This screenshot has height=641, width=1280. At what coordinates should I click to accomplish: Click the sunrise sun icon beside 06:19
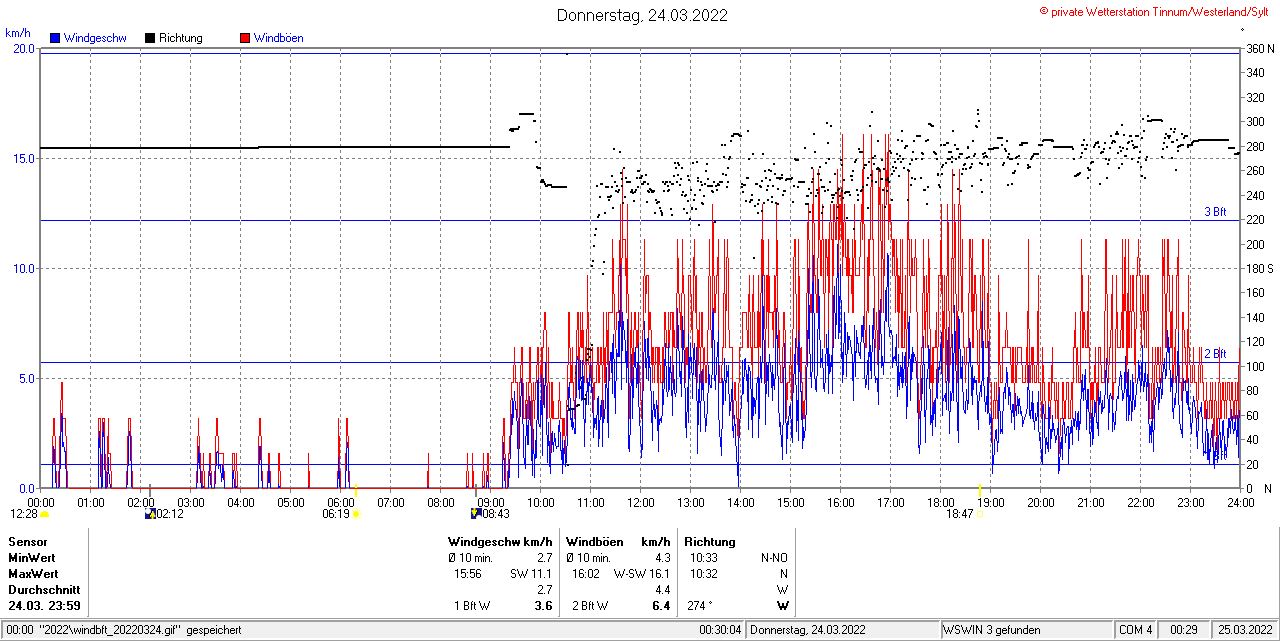tap(356, 514)
